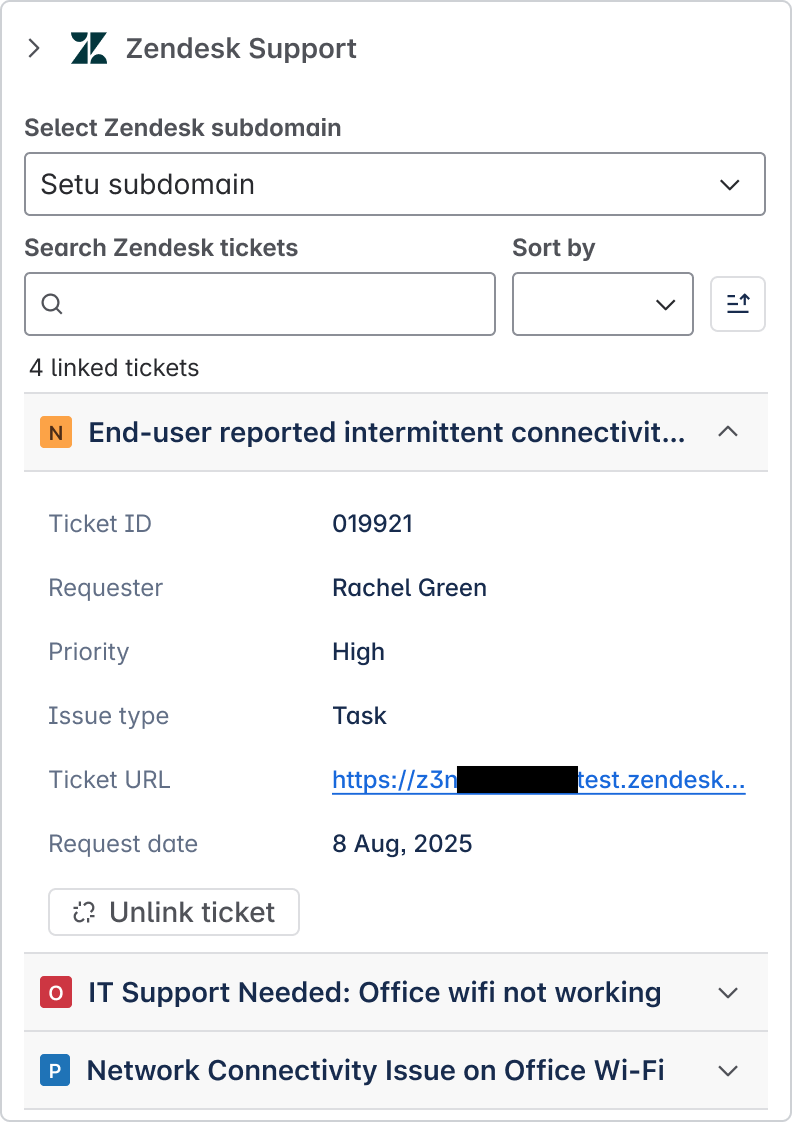This screenshot has width=792, height=1122.
Task: Click the Unlink ticket button
Action: coord(174,912)
